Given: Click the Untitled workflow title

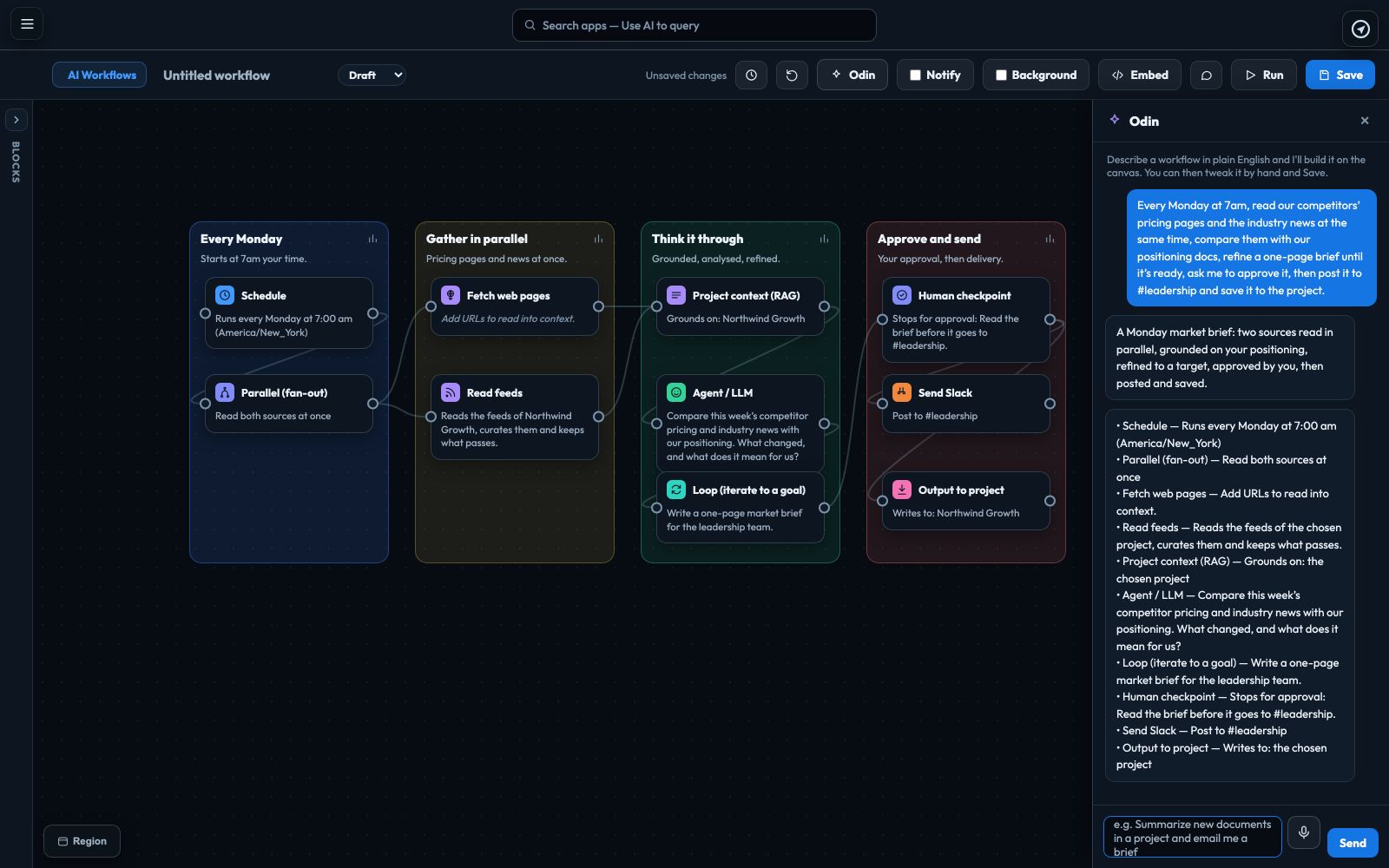Looking at the screenshot, I should click(x=216, y=76).
